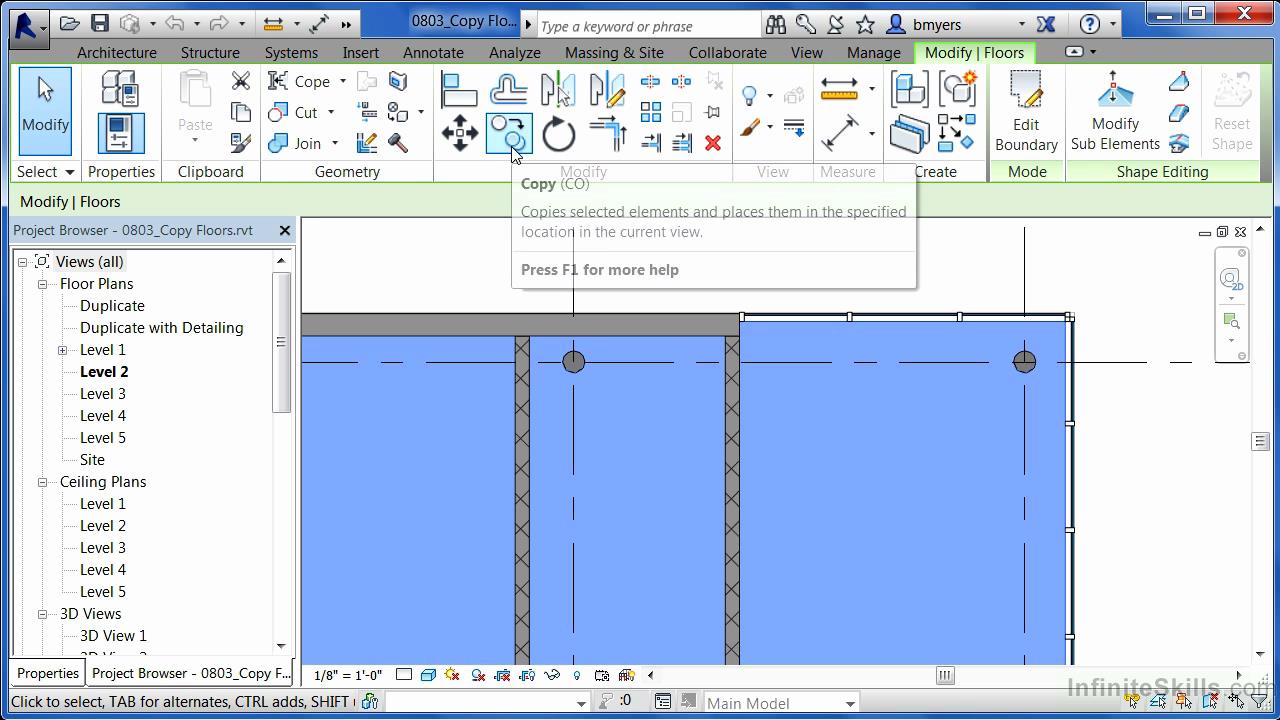Collapse the Floor Plans tree node
Viewport: 1280px width, 720px height.
click(x=43, y=284)
